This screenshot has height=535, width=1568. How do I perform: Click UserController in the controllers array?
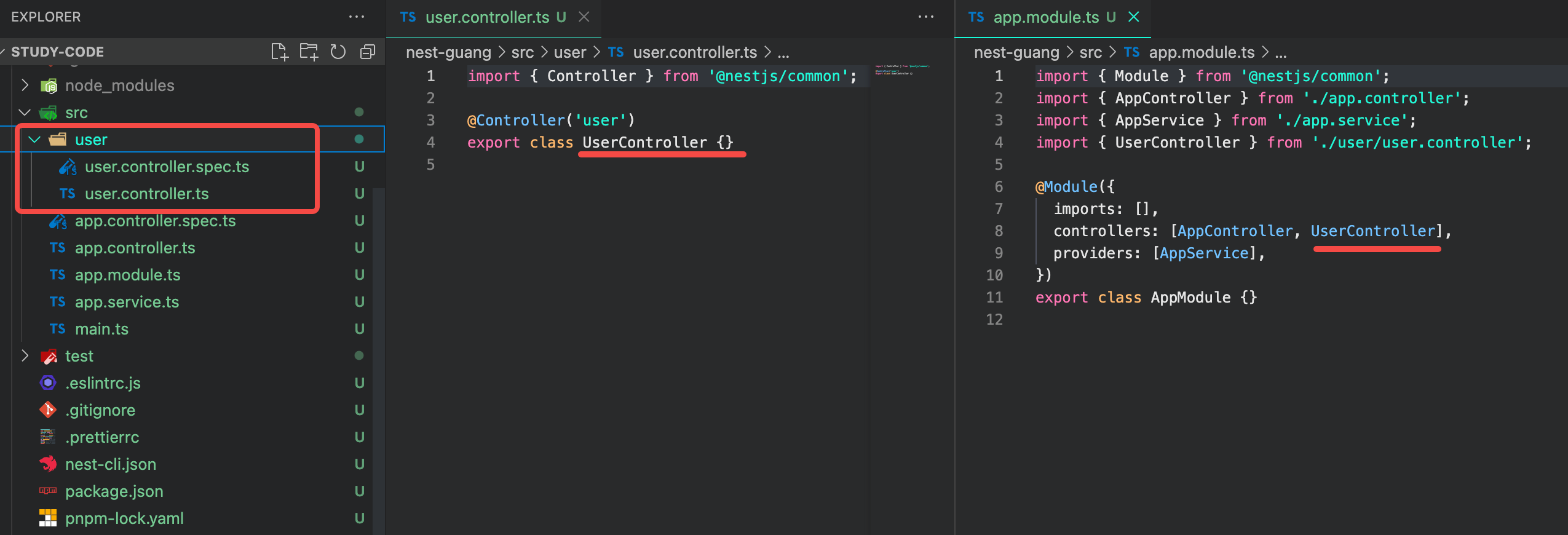[x=1372, y=231]
